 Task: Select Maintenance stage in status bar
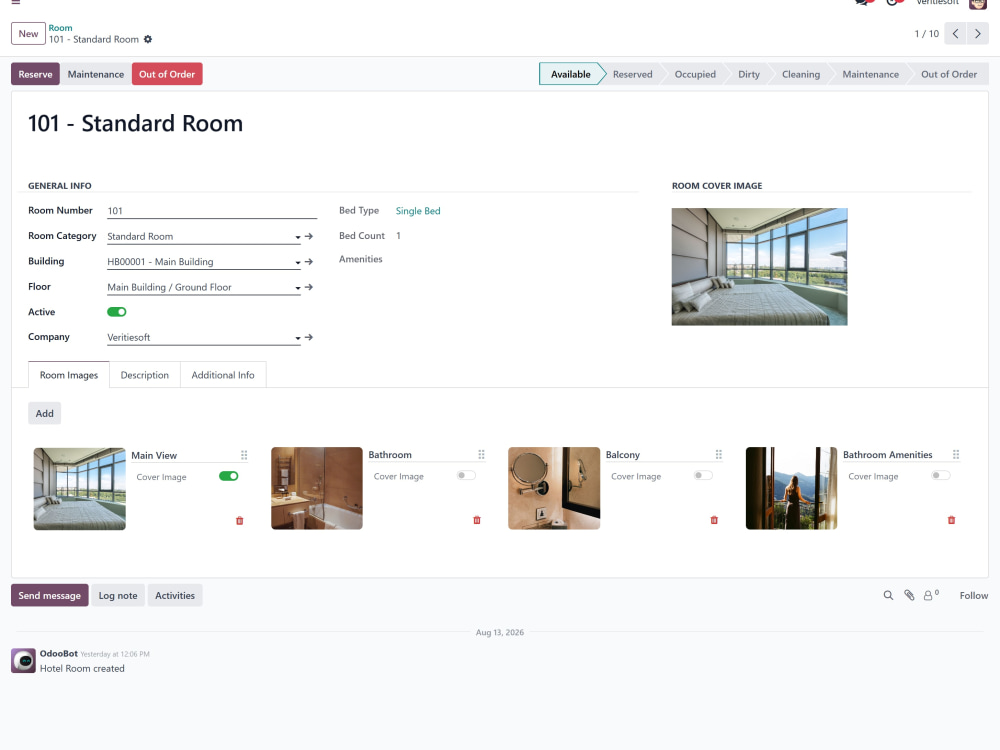coord(871,74)
